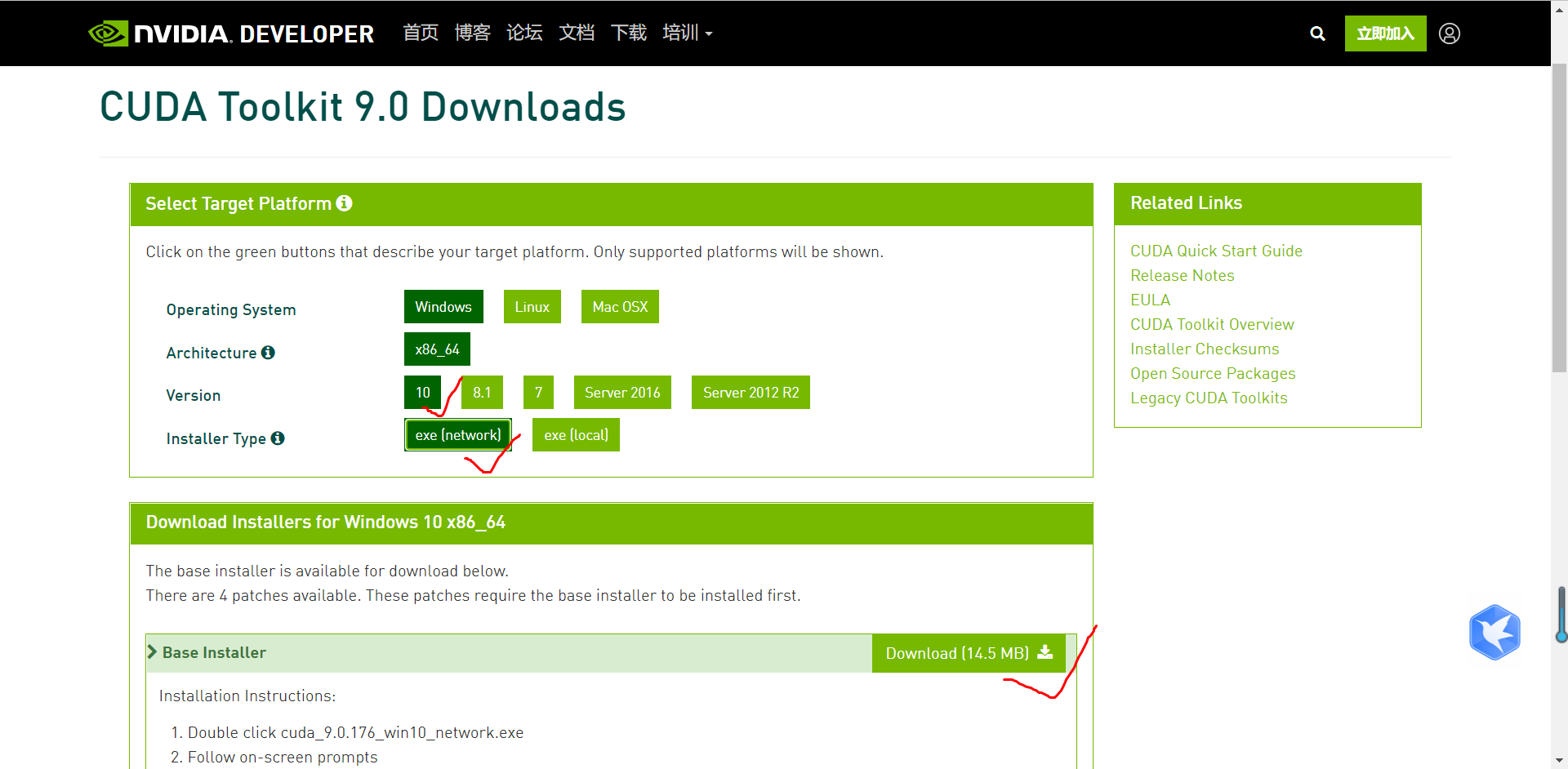
Task: Click the info icon next to Installer Type
Action: click(278, 438)
